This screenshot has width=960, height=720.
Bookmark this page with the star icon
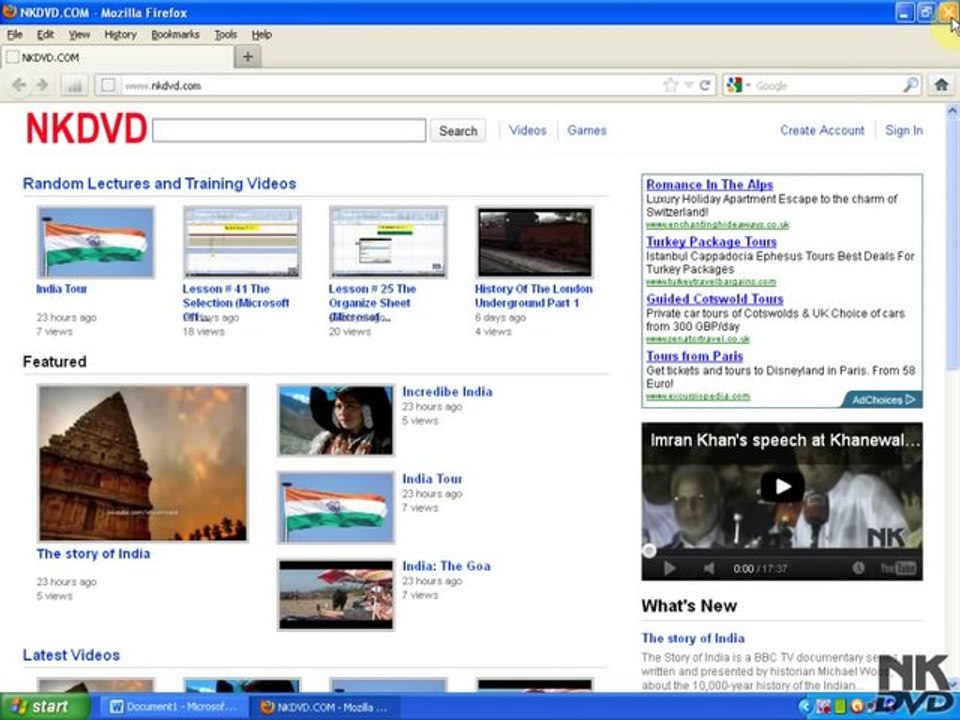click(670, 85)
